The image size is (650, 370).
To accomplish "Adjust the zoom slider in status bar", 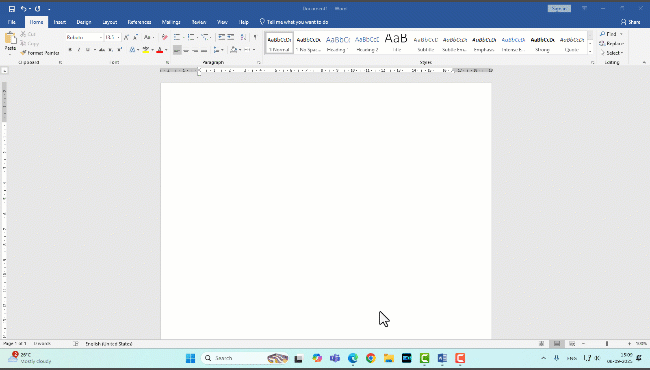I will point(606,344).
